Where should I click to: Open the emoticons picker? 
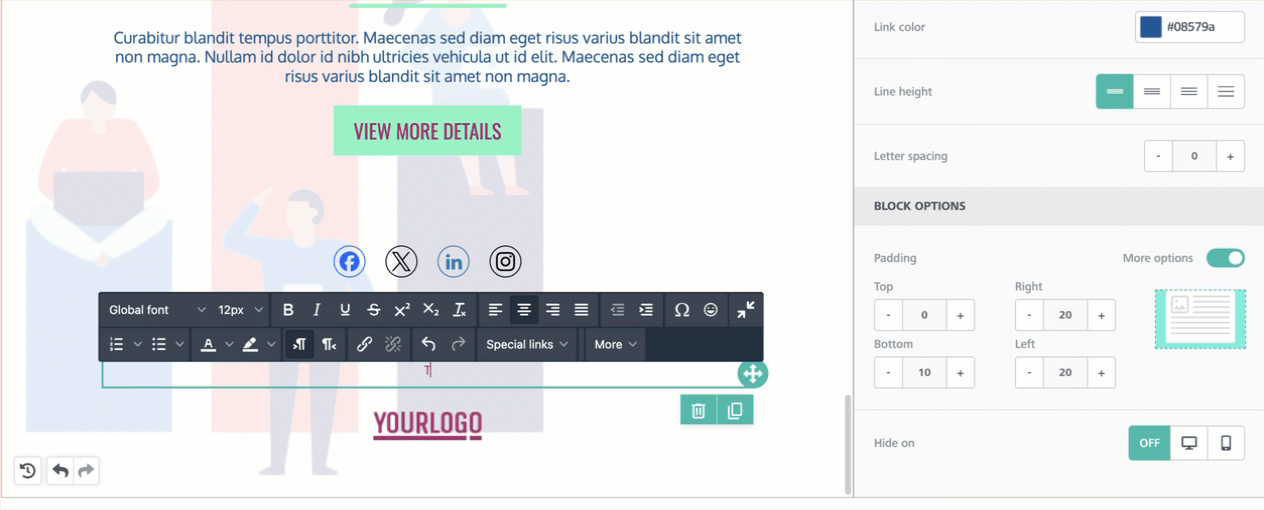[x=711, y=310]
